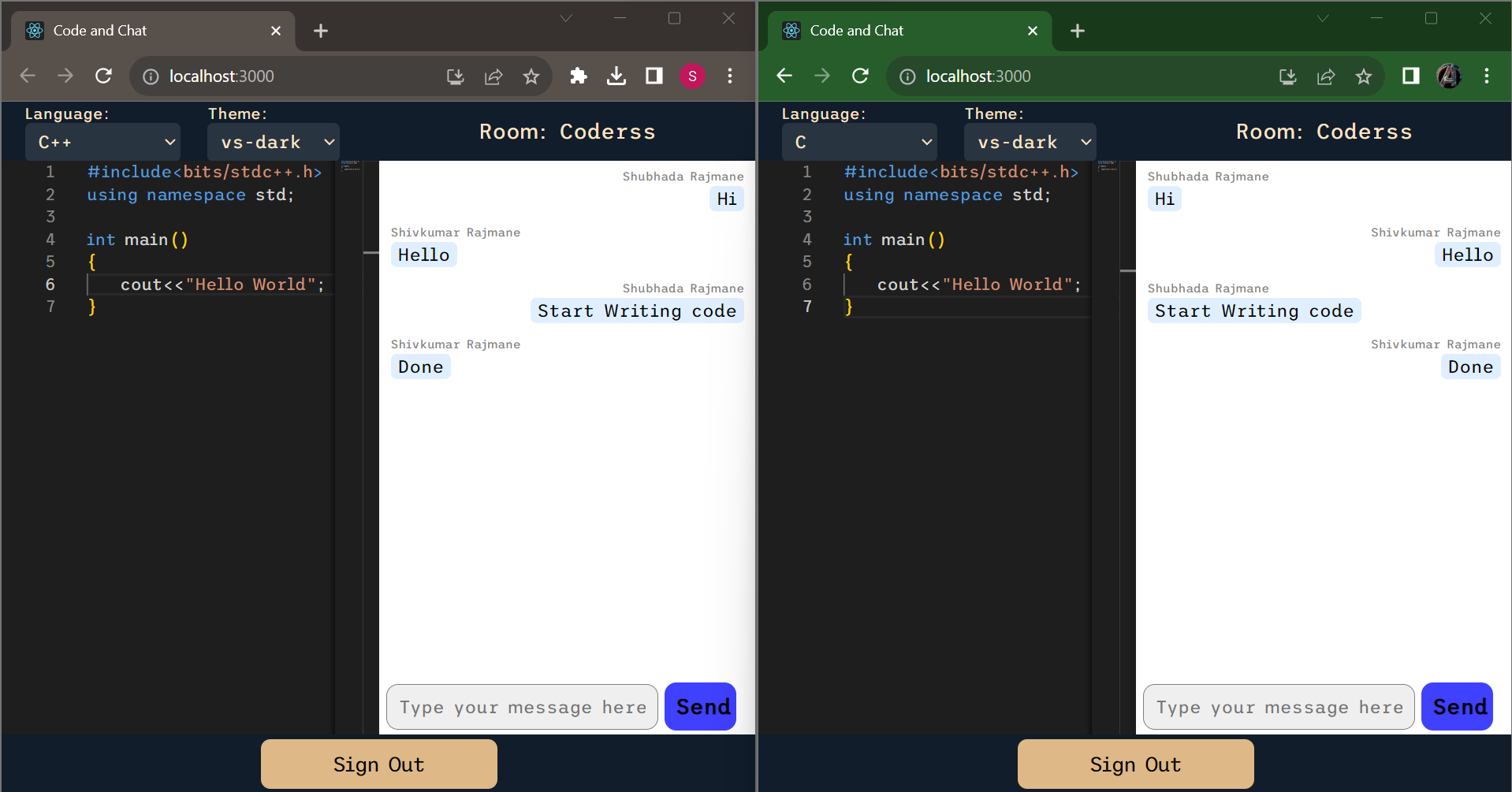Open the Extensions puzzle icon
1512x792 pixels.
coord(578,76)
